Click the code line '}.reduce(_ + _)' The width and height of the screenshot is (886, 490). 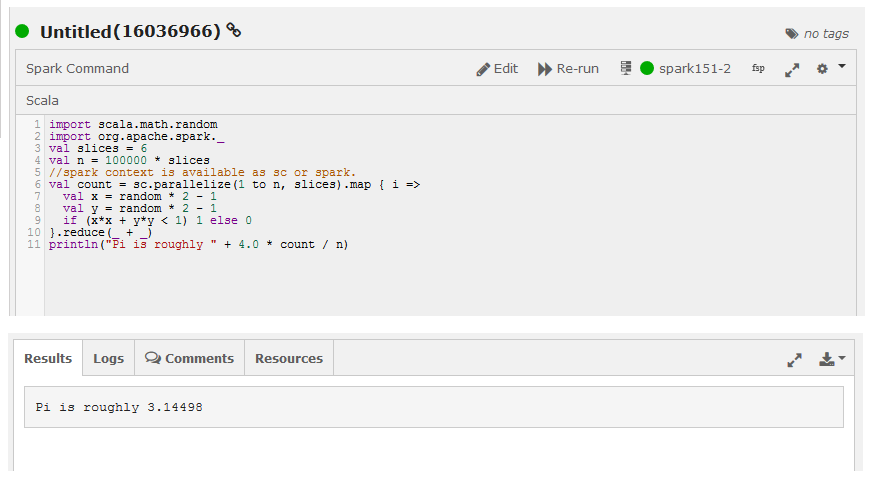pos(101,233)
